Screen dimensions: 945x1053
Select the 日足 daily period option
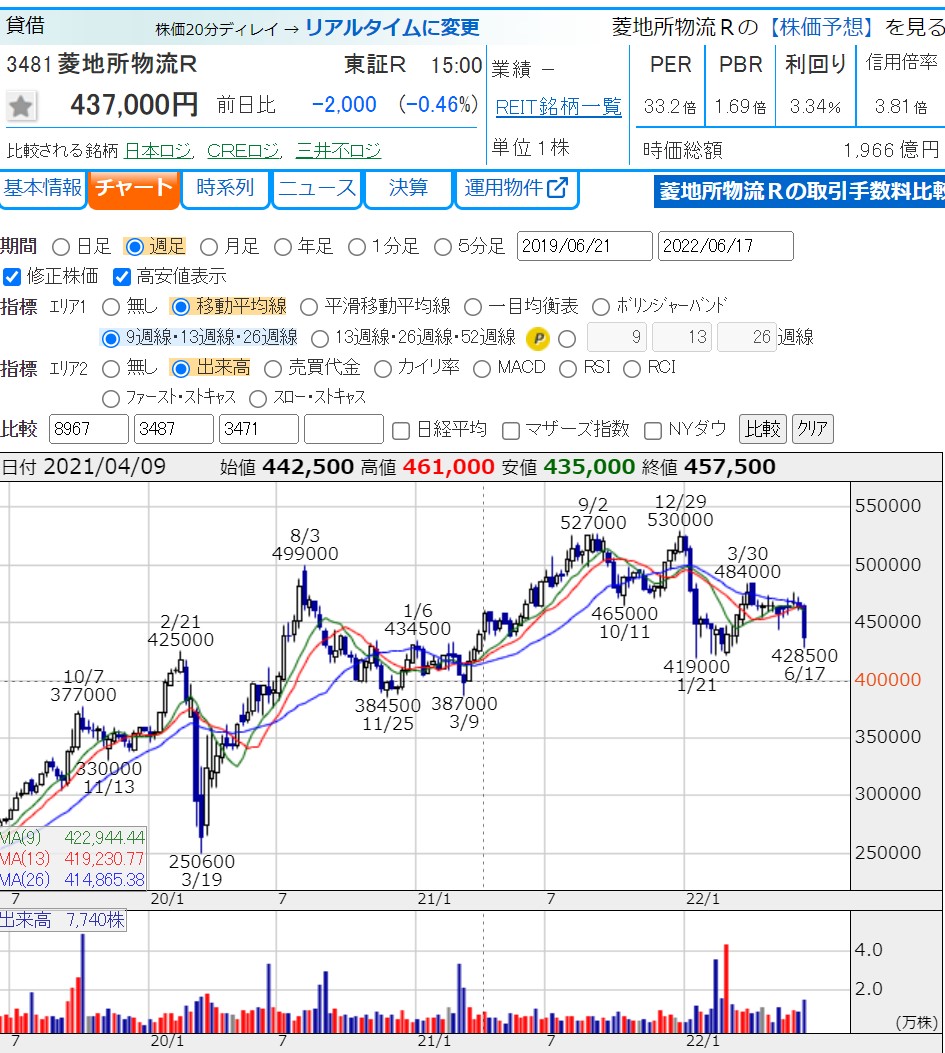[61, 247]
